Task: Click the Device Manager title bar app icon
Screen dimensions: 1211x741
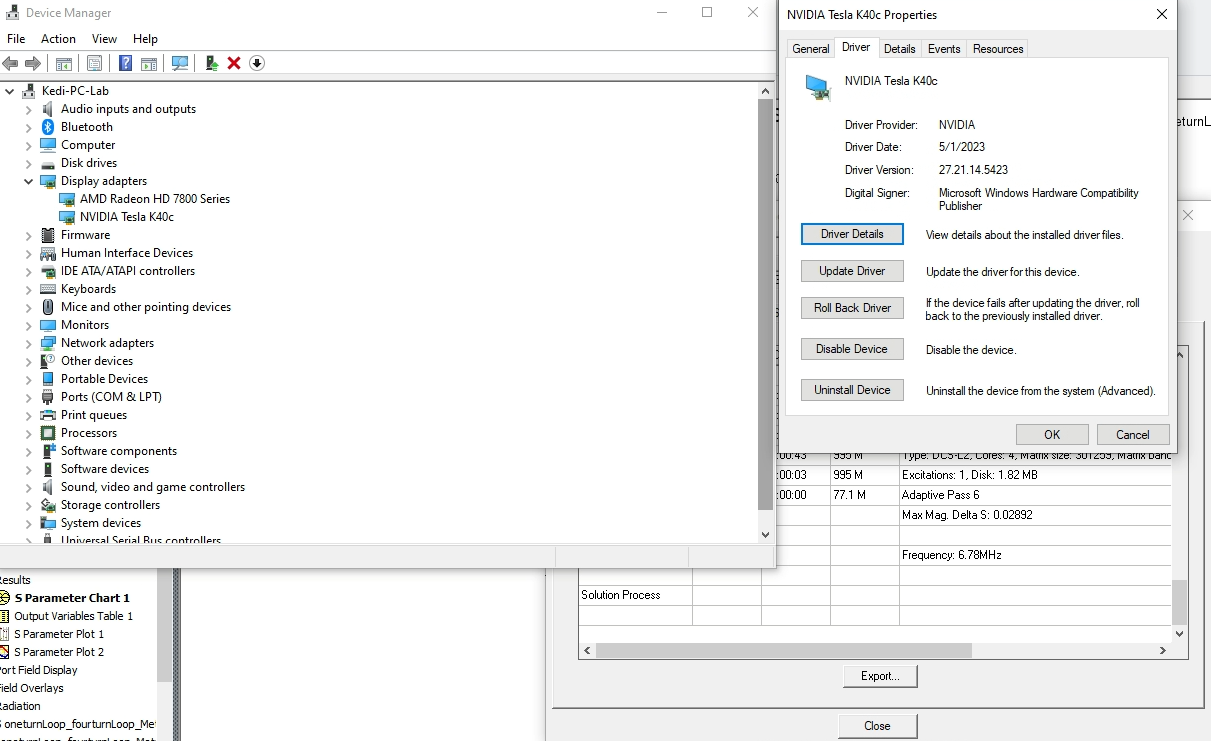Action: click(13, 13)
